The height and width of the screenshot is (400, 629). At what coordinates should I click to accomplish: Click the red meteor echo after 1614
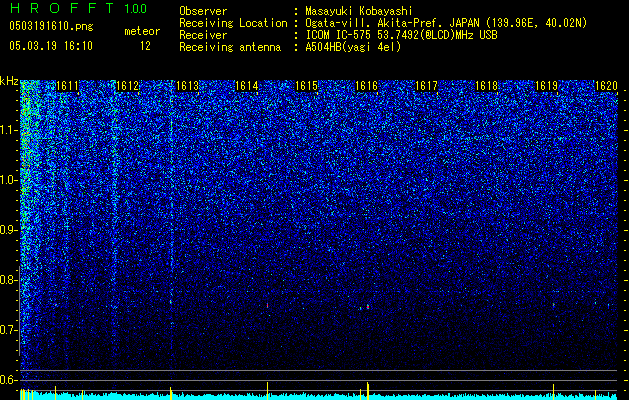(267, 305)
